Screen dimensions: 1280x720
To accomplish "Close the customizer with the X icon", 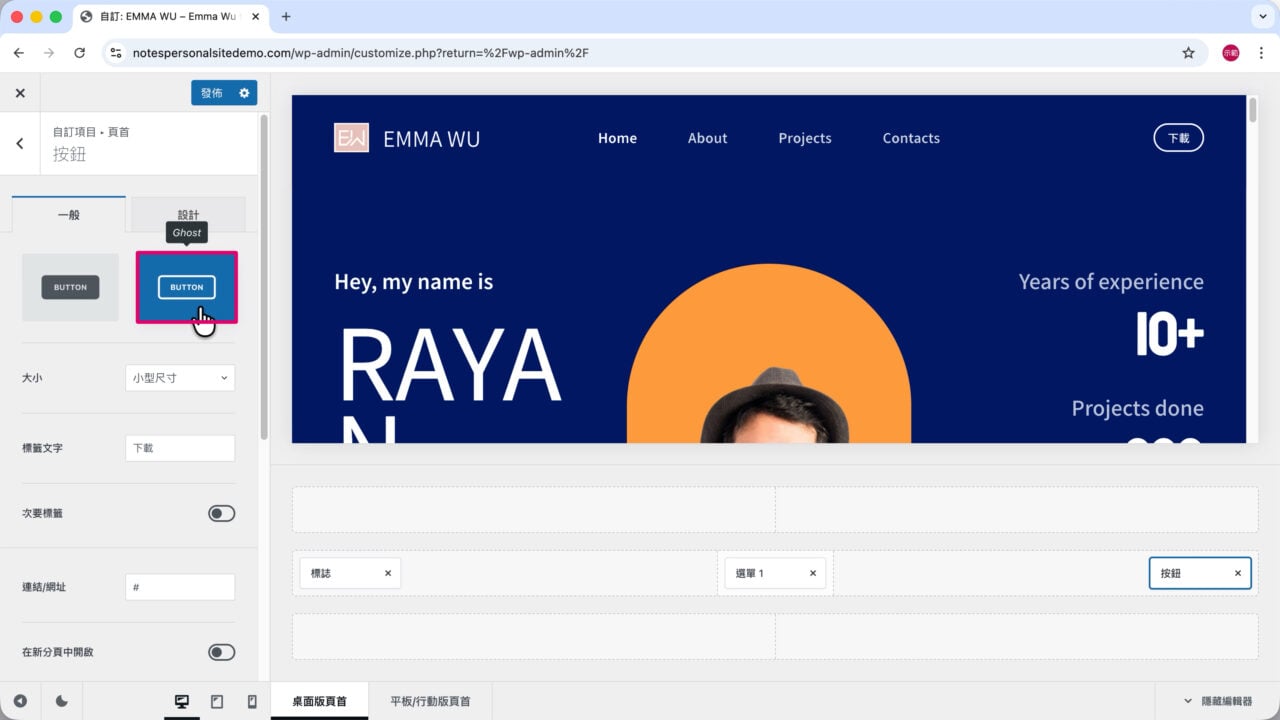I will (x=20, y=93).
